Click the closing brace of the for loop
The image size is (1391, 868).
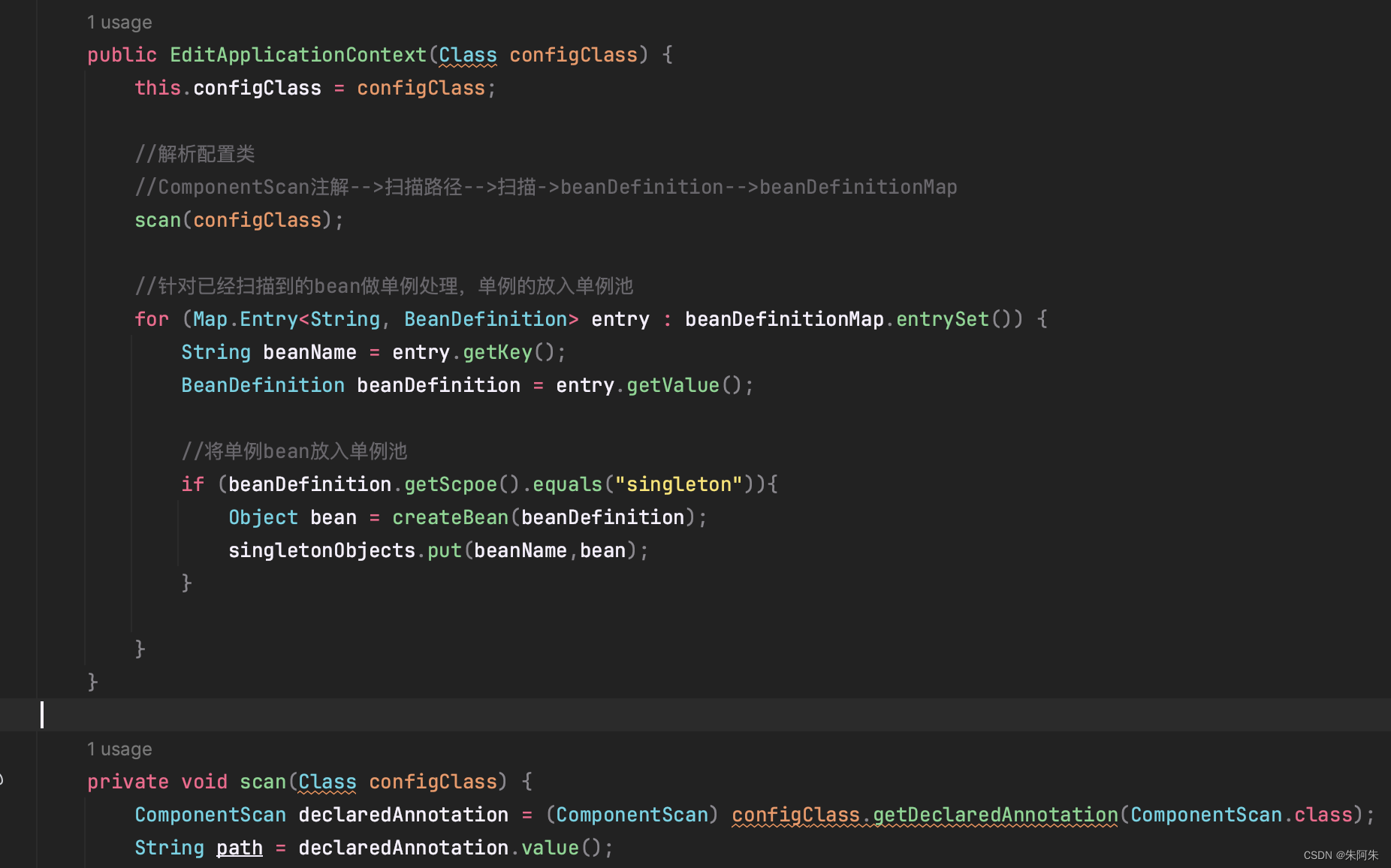(140, 649)
